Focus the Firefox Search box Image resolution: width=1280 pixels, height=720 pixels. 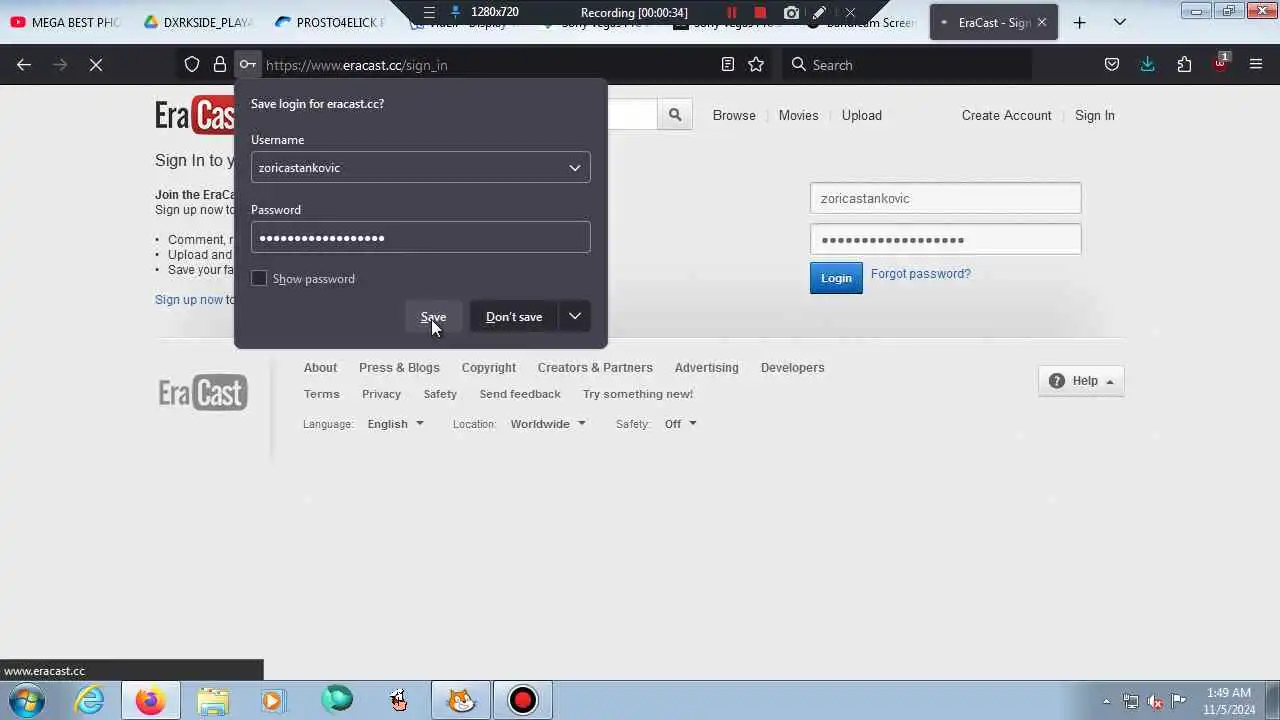point(906,65)
